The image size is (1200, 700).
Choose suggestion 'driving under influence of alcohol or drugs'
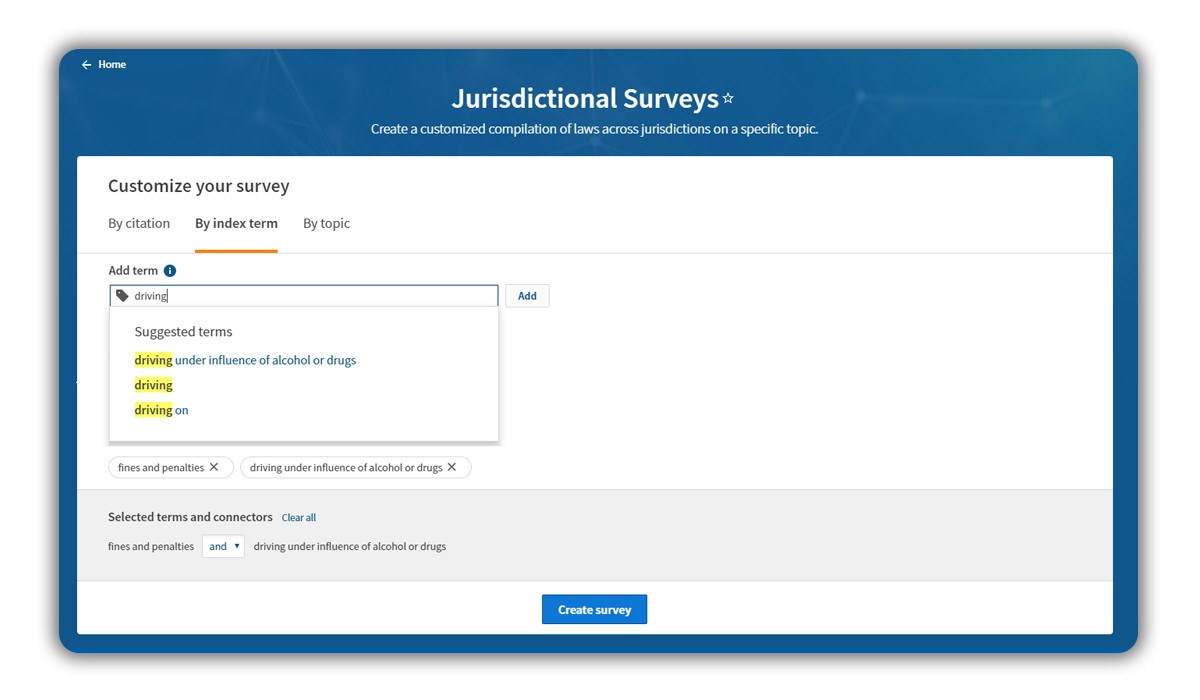tap(245, 360)
